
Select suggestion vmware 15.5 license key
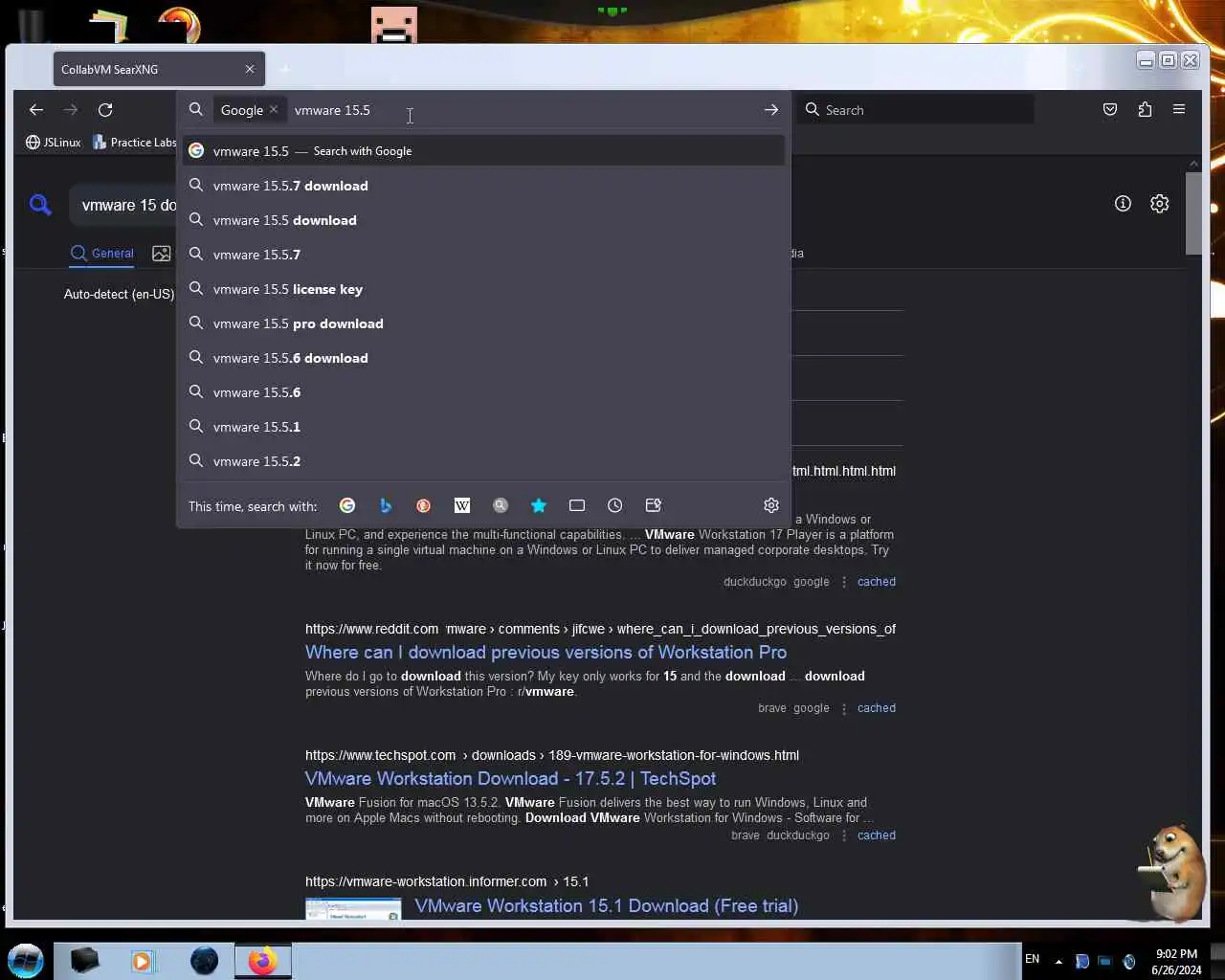click(483, 289)
